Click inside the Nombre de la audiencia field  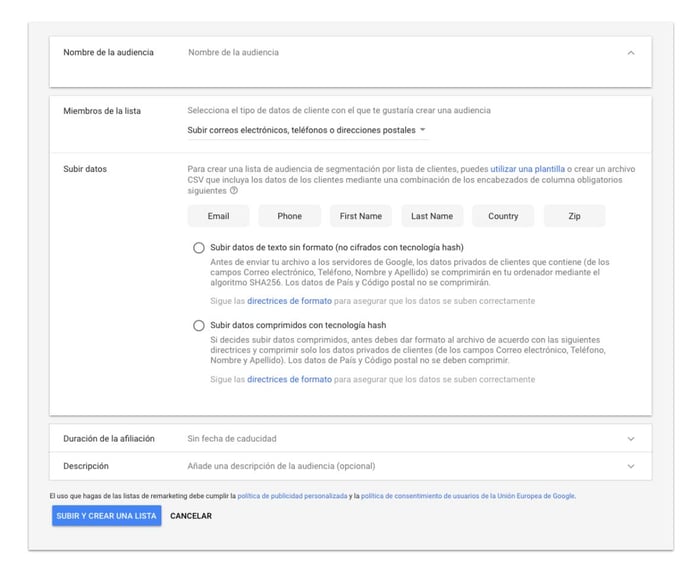point(402,53)
